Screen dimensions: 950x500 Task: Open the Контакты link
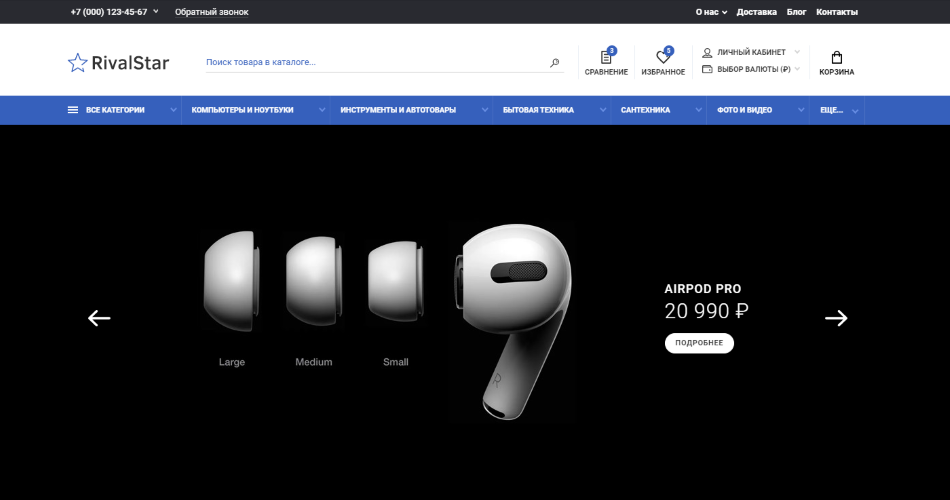pyautogui.click(x=837, y=12)
